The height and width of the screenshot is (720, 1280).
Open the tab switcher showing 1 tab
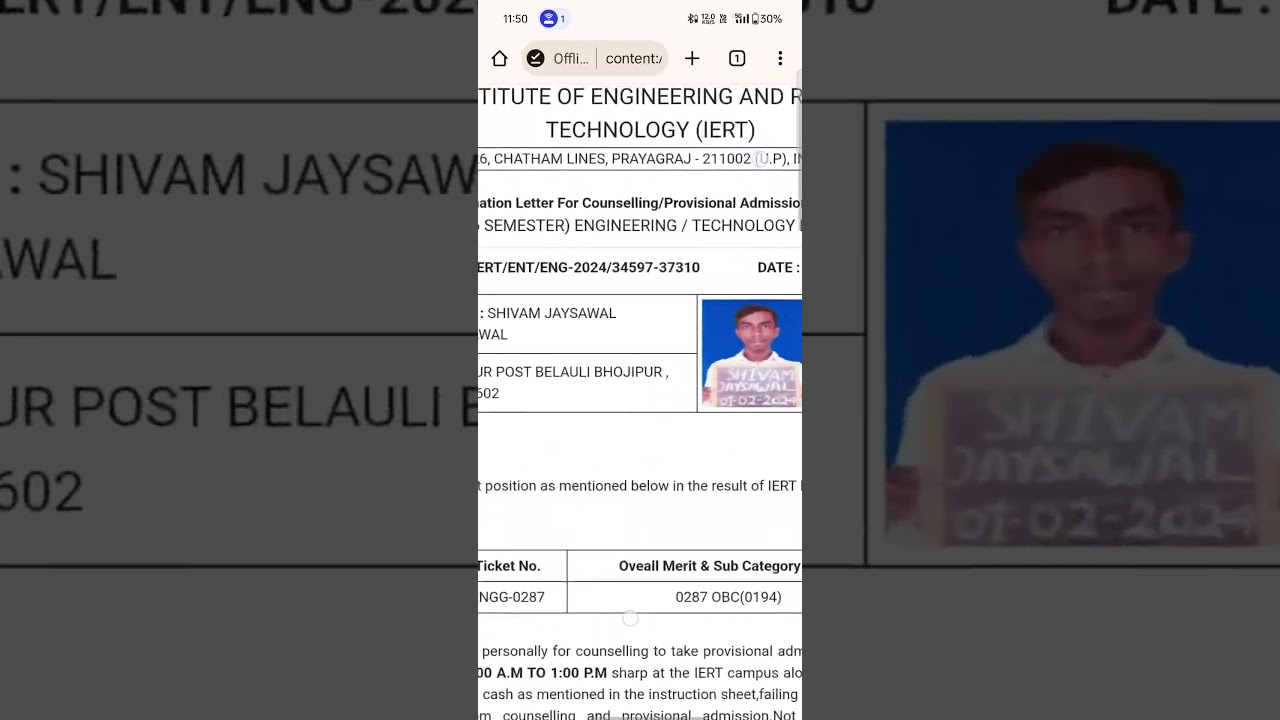click(x=737, y=59)
